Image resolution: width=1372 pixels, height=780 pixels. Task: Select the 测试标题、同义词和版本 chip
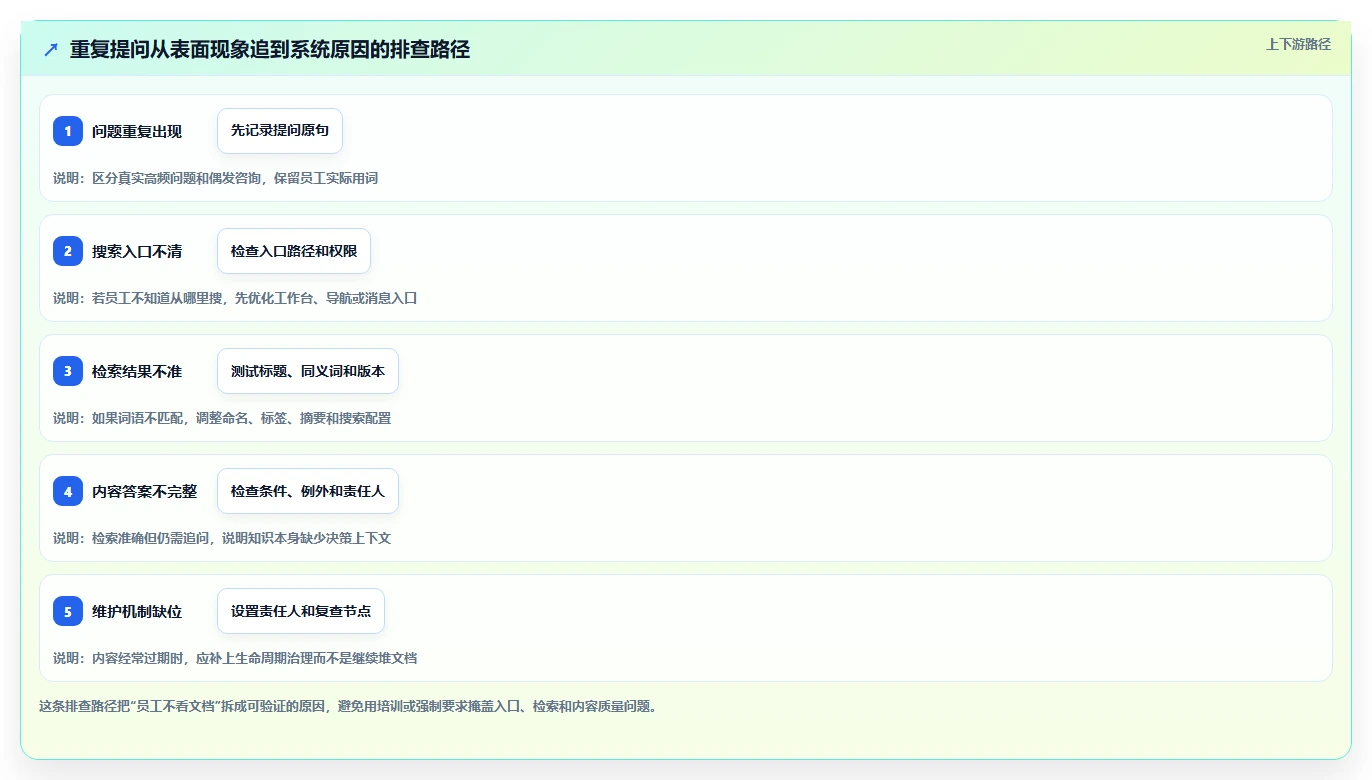(x=308, y=371)
